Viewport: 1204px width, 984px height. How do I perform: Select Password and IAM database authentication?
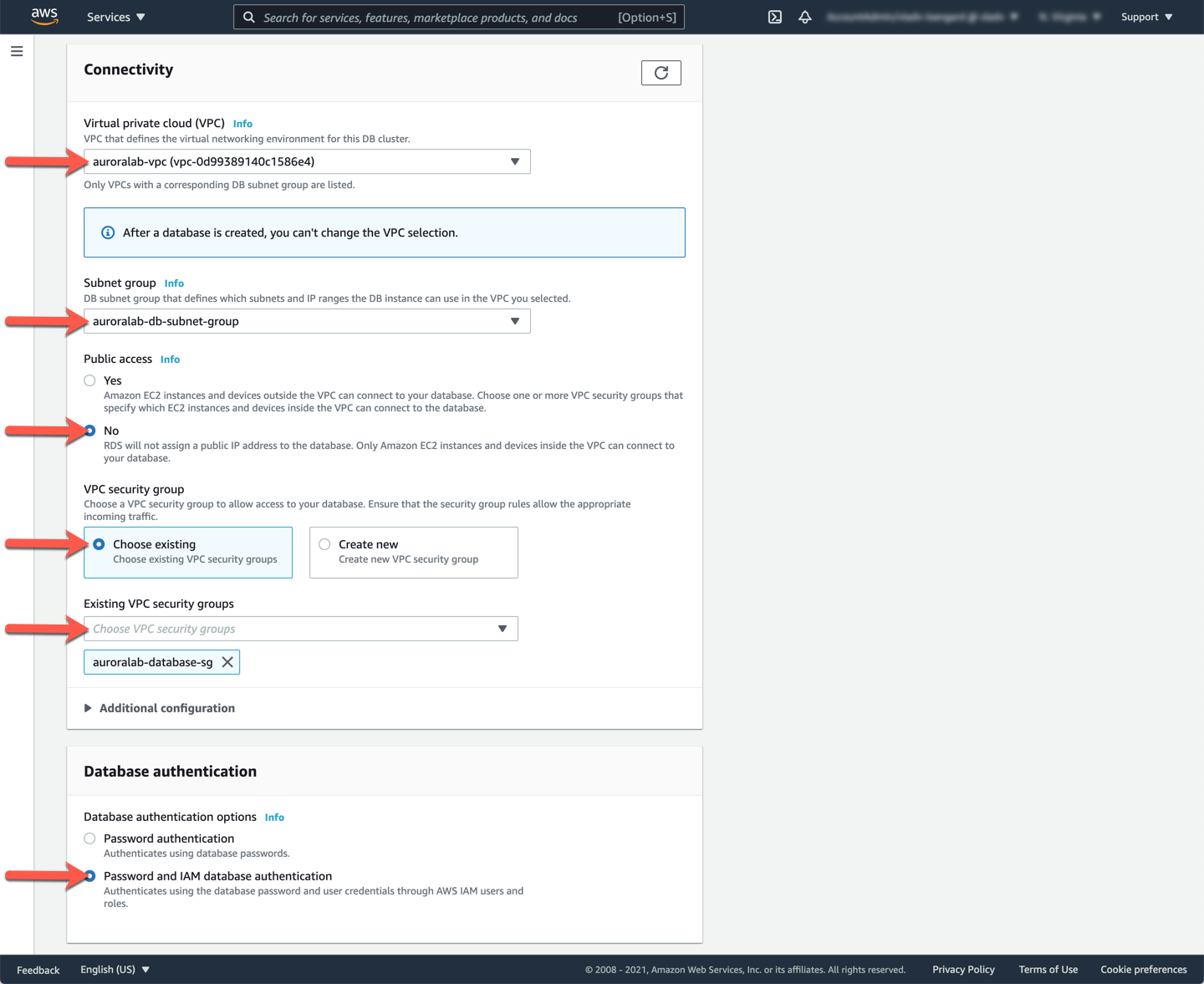click(x=90, y=876)
